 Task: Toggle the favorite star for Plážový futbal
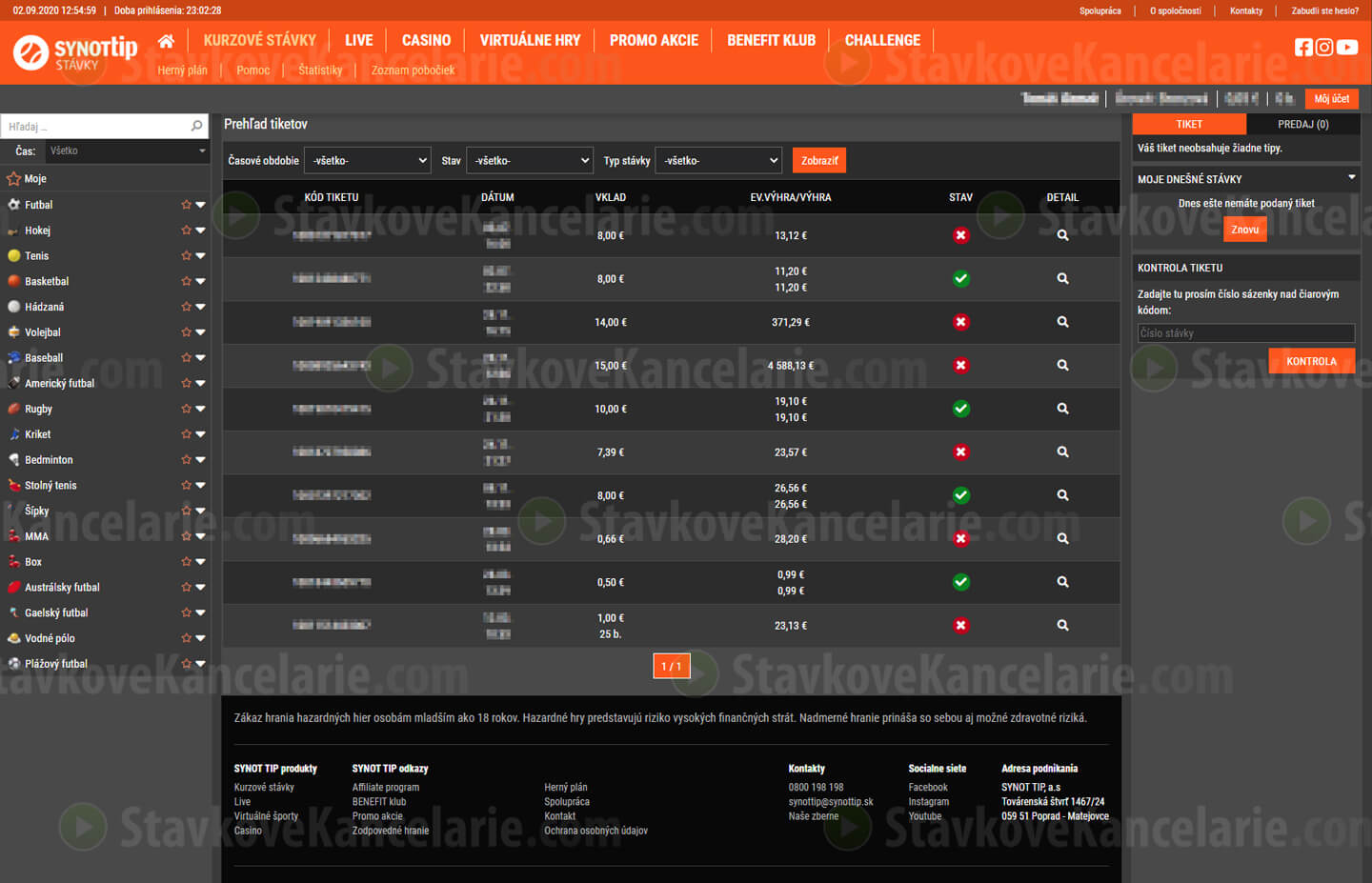(x=186, y=664)
